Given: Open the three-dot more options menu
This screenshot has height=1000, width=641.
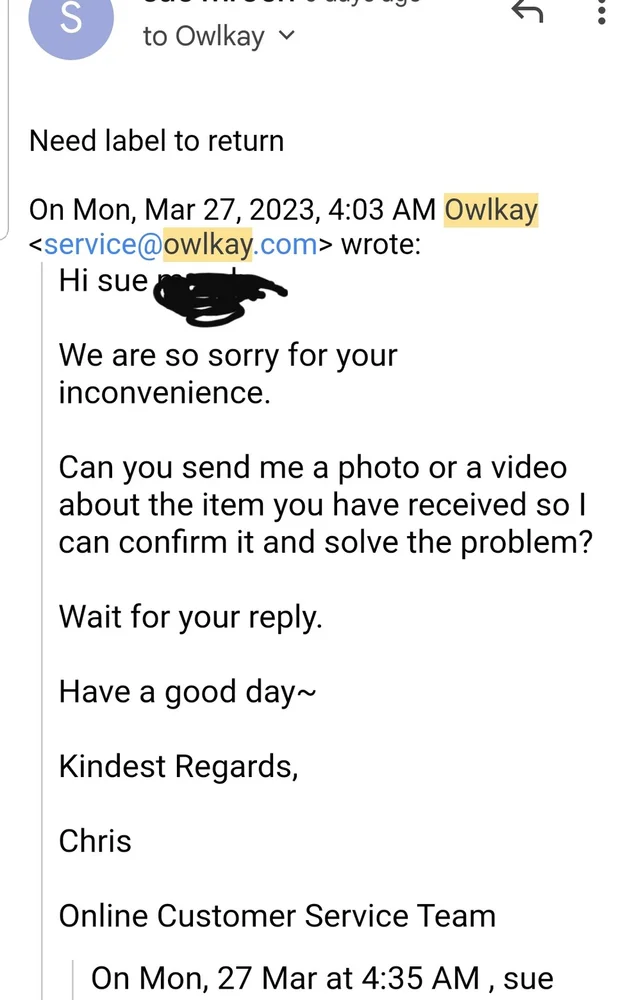Looking at the screenshot, I should 600,12.
